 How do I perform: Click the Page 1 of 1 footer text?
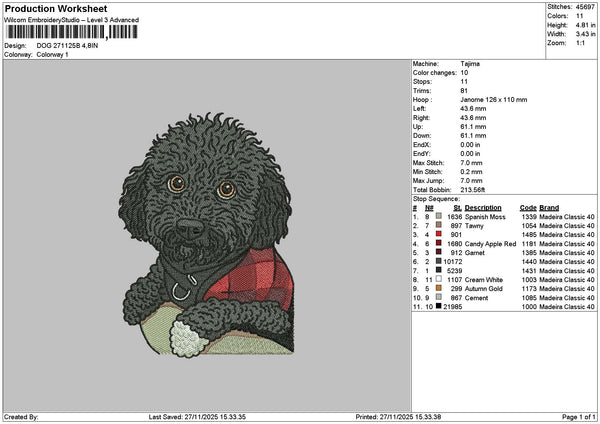pyautogui.click(x=579, y=417)
